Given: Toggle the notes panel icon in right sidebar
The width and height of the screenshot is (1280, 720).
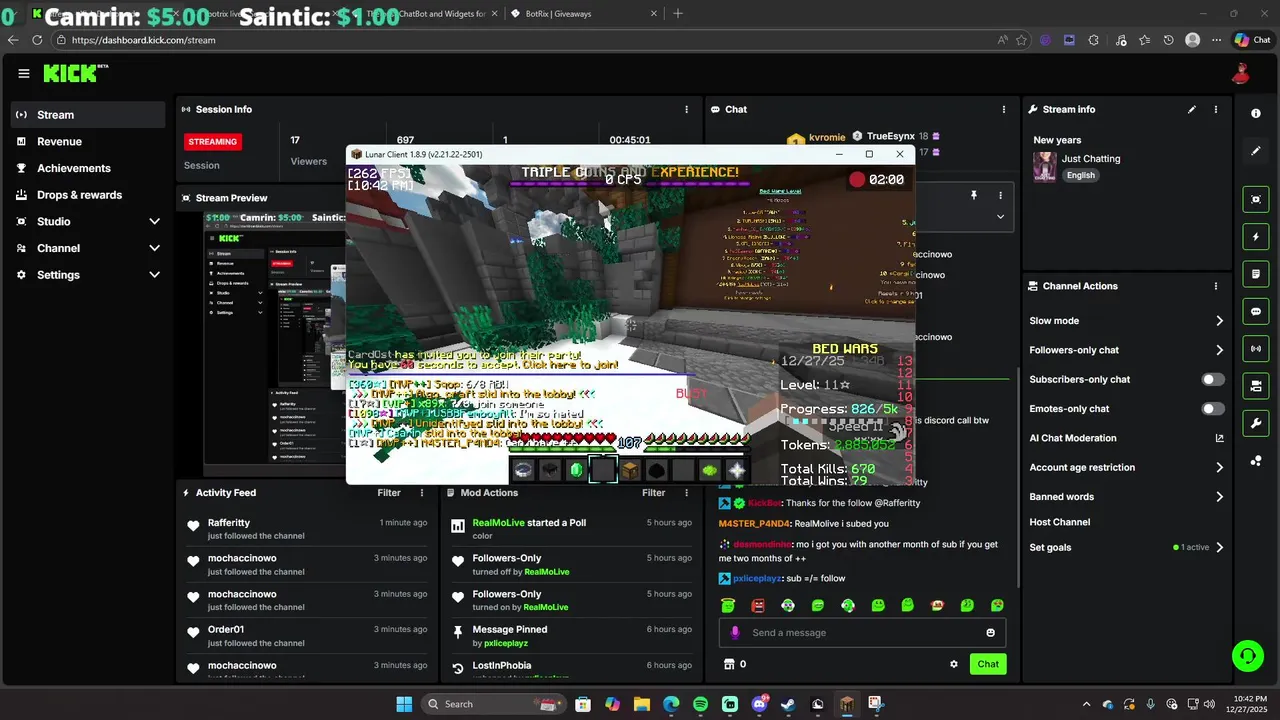Looking at the screenshot, I should point(1256,274).
